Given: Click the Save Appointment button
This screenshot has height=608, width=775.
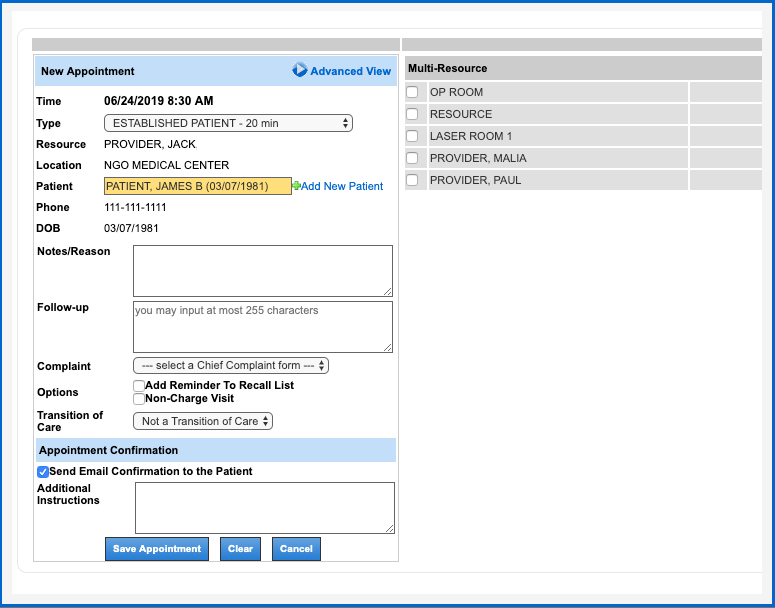Looking at the screenshot, I should pos(158,549).
